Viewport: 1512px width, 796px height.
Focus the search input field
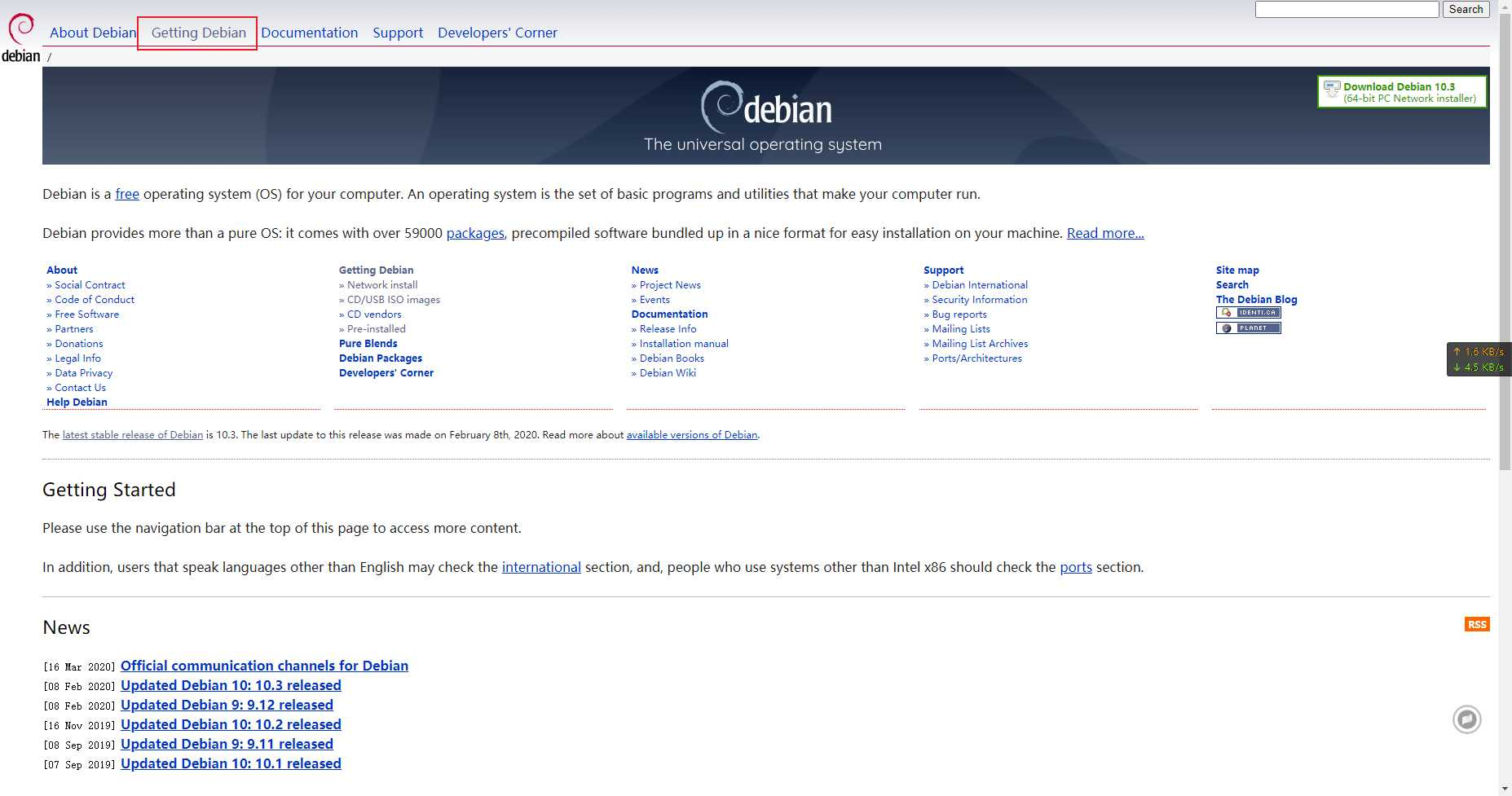point(1347,10)
